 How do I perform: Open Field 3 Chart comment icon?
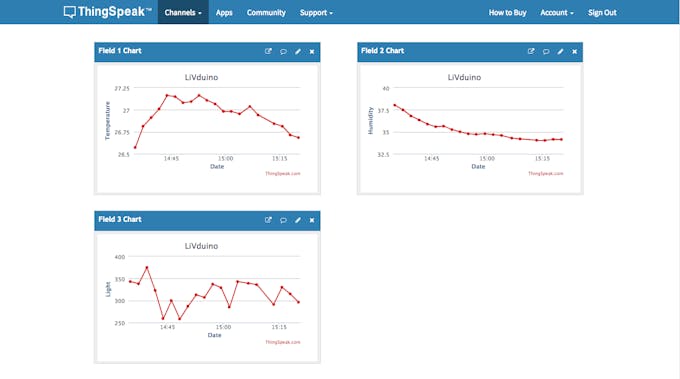tap(283, 220)
